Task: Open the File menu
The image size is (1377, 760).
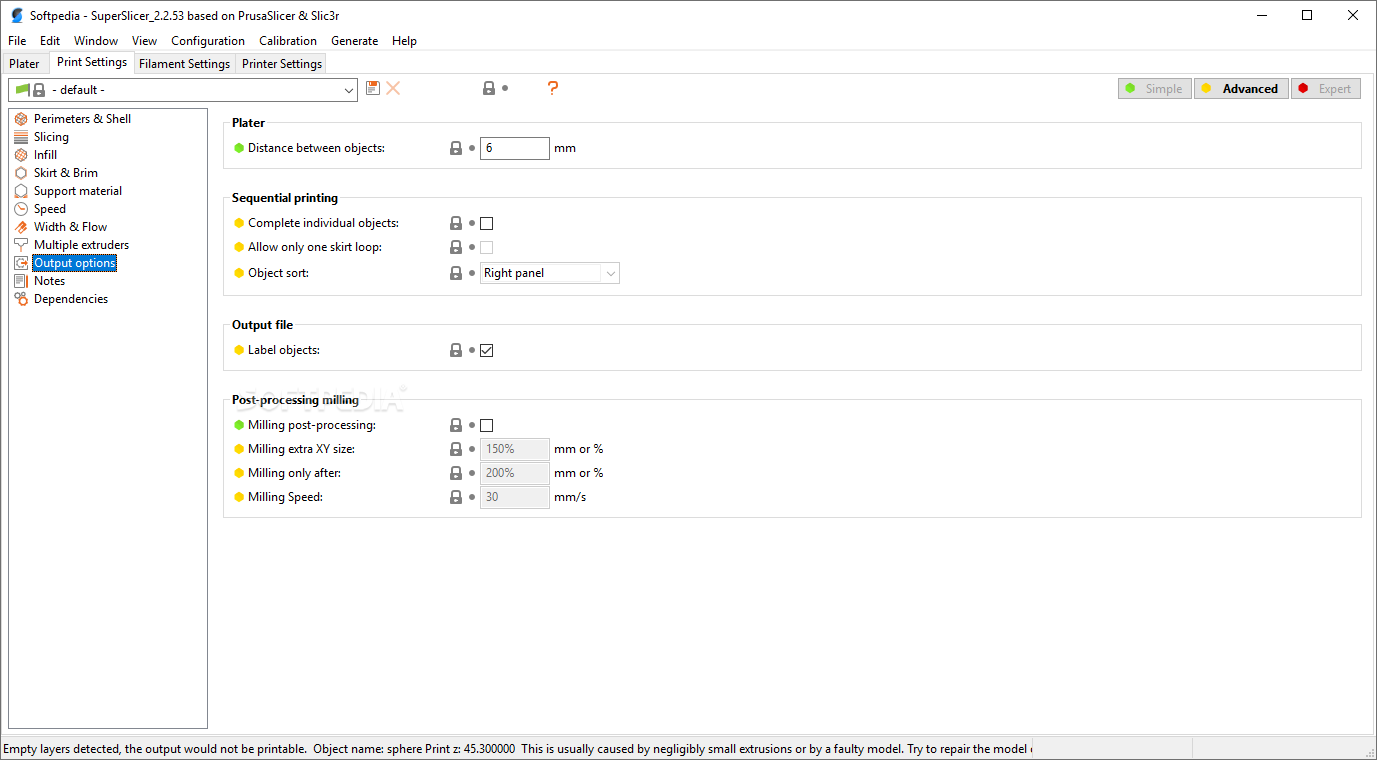Action: [x=17, y=41]
